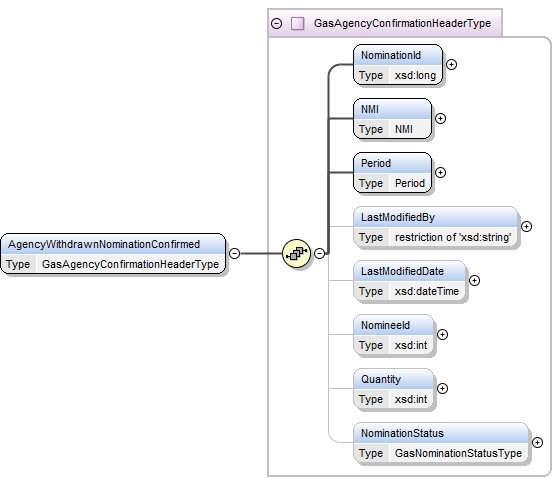This screenshot has height=478, width=553.
Task: Select the AgencyWithdrawnNominationConfirmed root element
Action: coord(113,253)
